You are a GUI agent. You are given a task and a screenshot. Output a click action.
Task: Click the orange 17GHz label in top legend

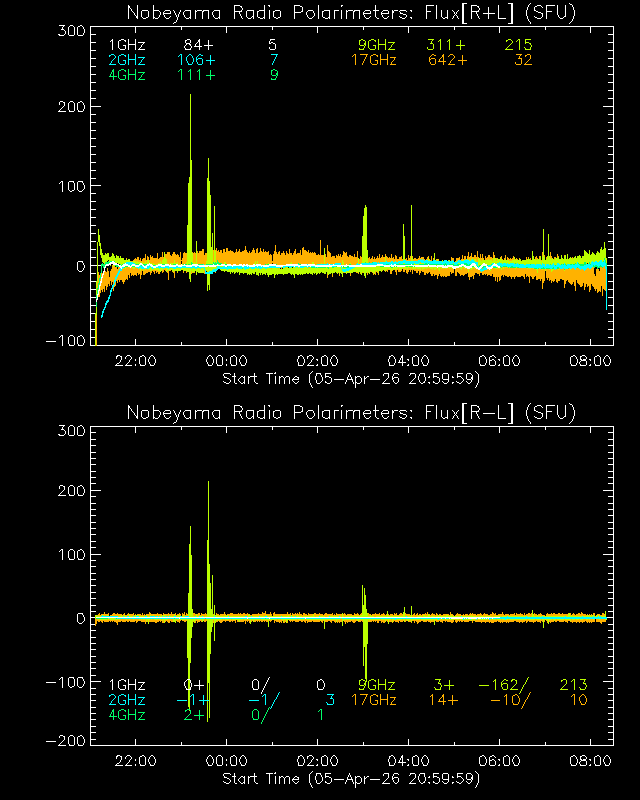pos(372,61)
